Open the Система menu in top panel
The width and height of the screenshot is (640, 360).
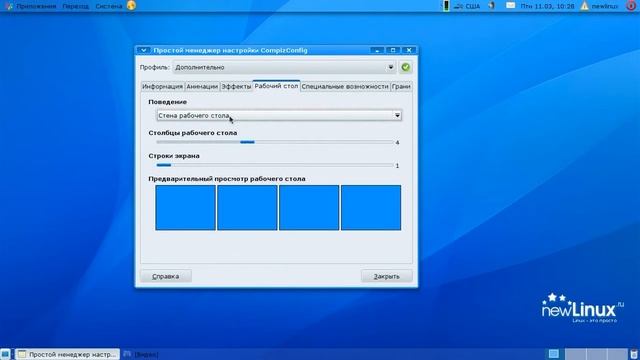[x=109, y=6]
